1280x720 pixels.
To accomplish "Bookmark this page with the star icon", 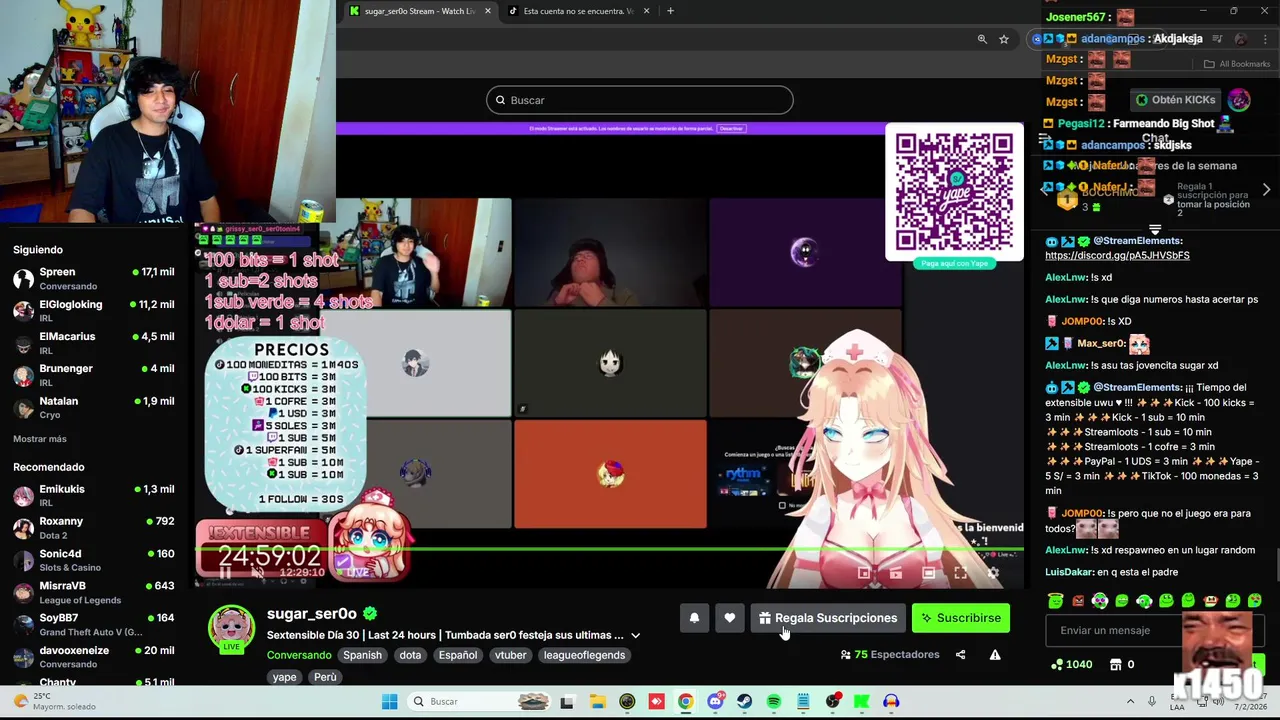I will tap(1004, 39).
